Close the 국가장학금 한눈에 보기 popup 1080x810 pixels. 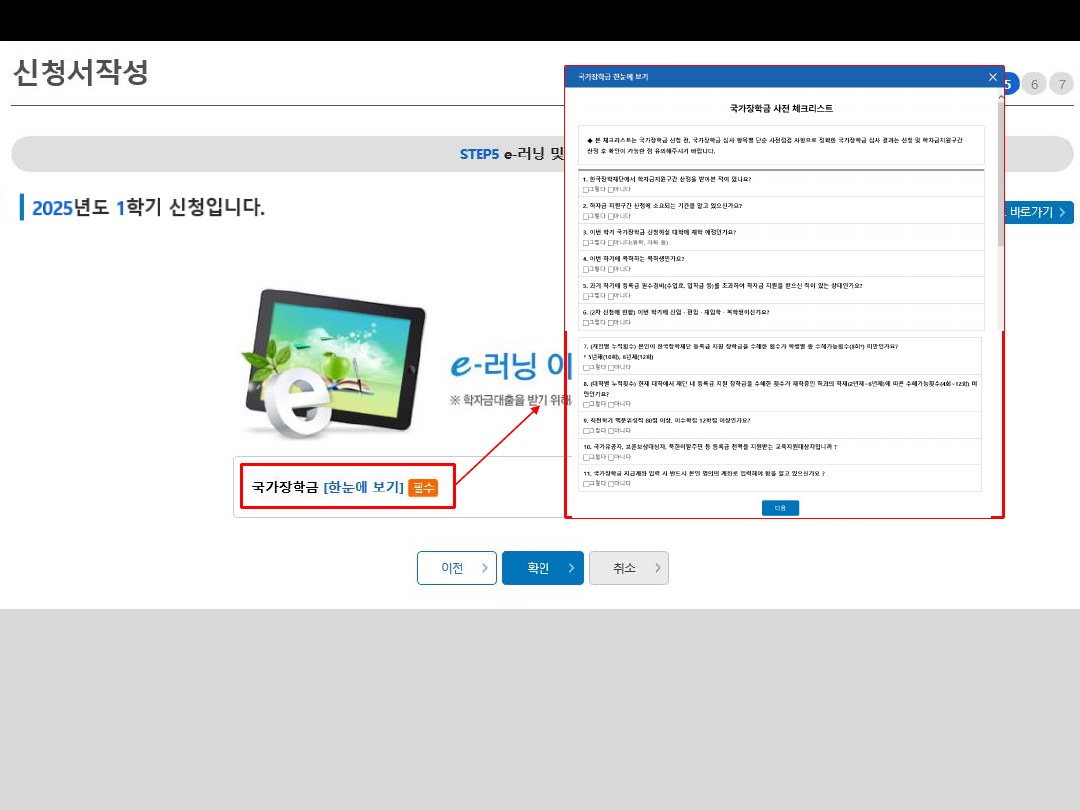point(992,77)
